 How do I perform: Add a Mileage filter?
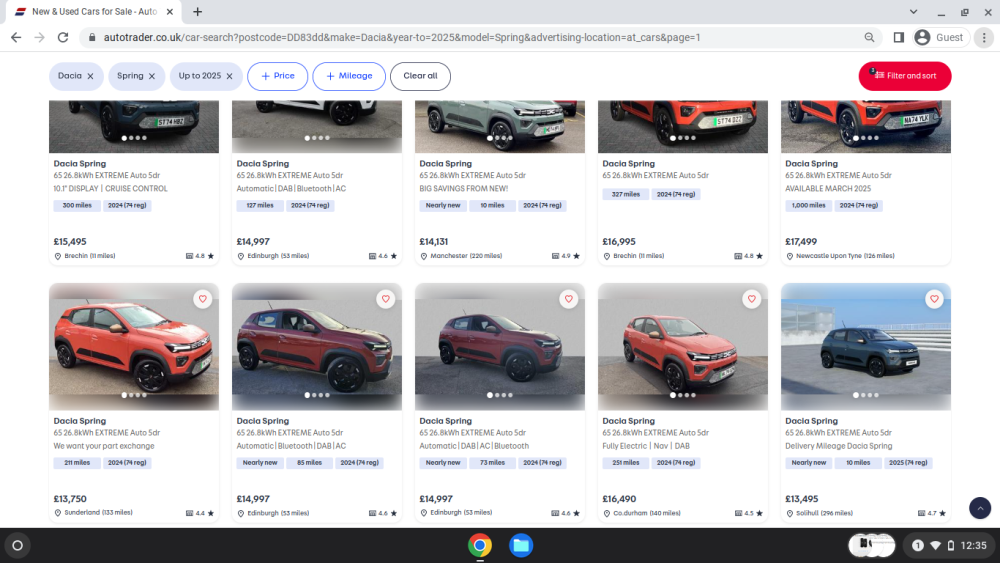[349, 76]
